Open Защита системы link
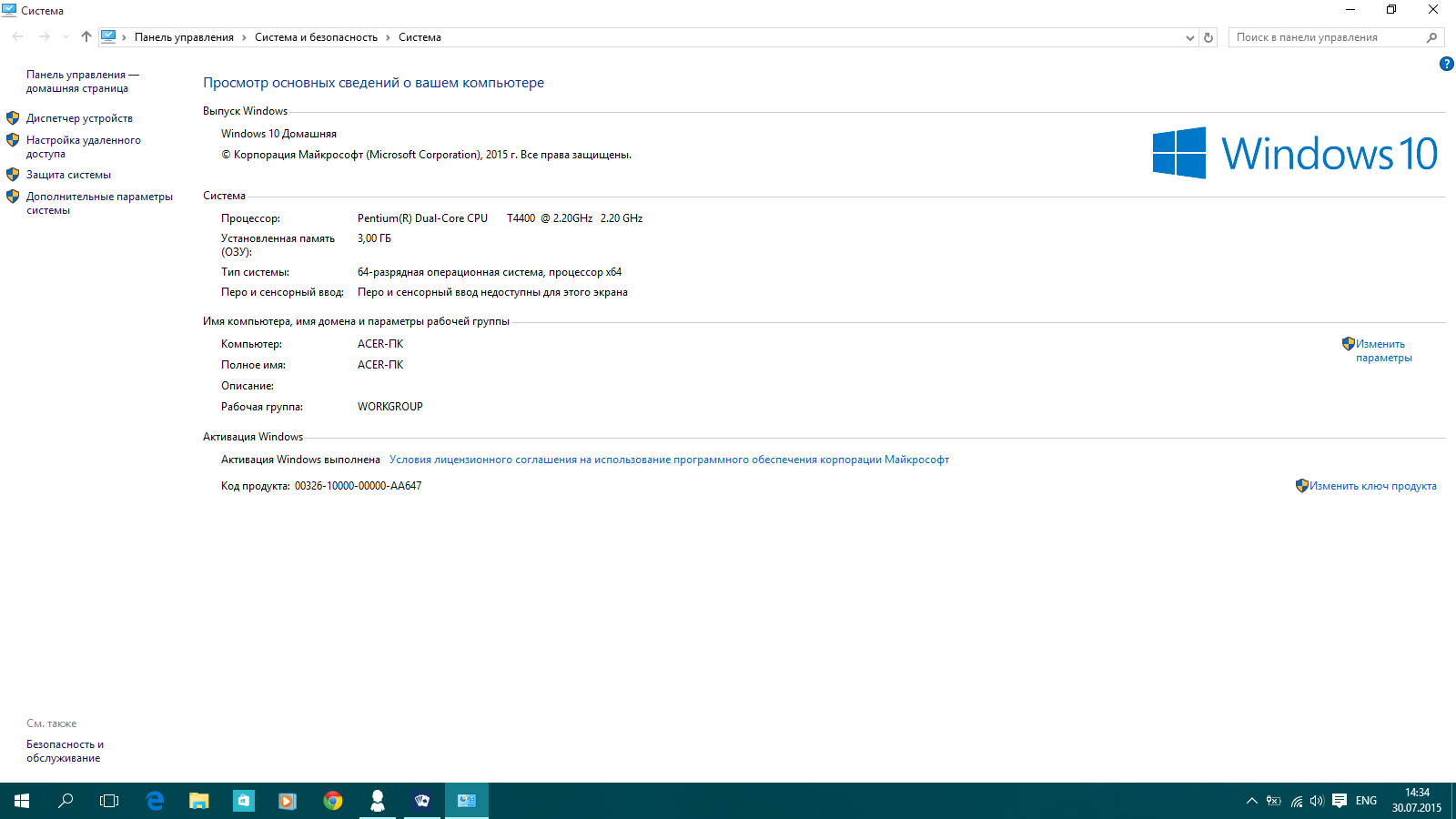 68,175
